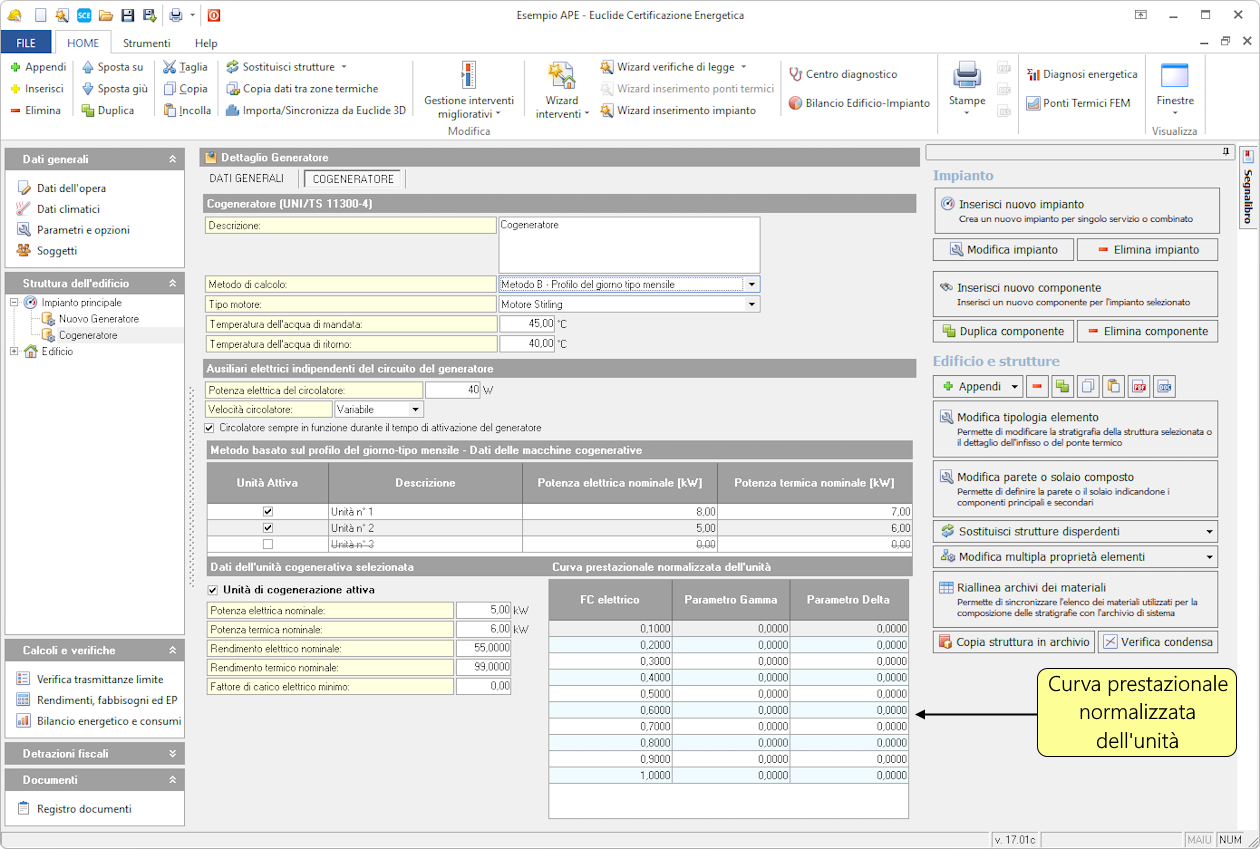Open the Strumenti ribbon tab
Screen dimensions: 1260x849
coord(146,43)
